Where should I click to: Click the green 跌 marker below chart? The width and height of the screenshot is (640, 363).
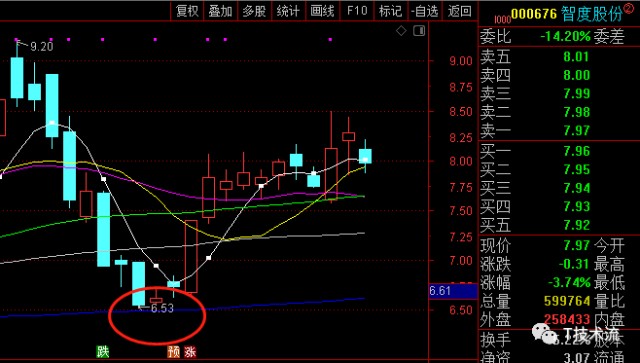(x=102, y=351)
